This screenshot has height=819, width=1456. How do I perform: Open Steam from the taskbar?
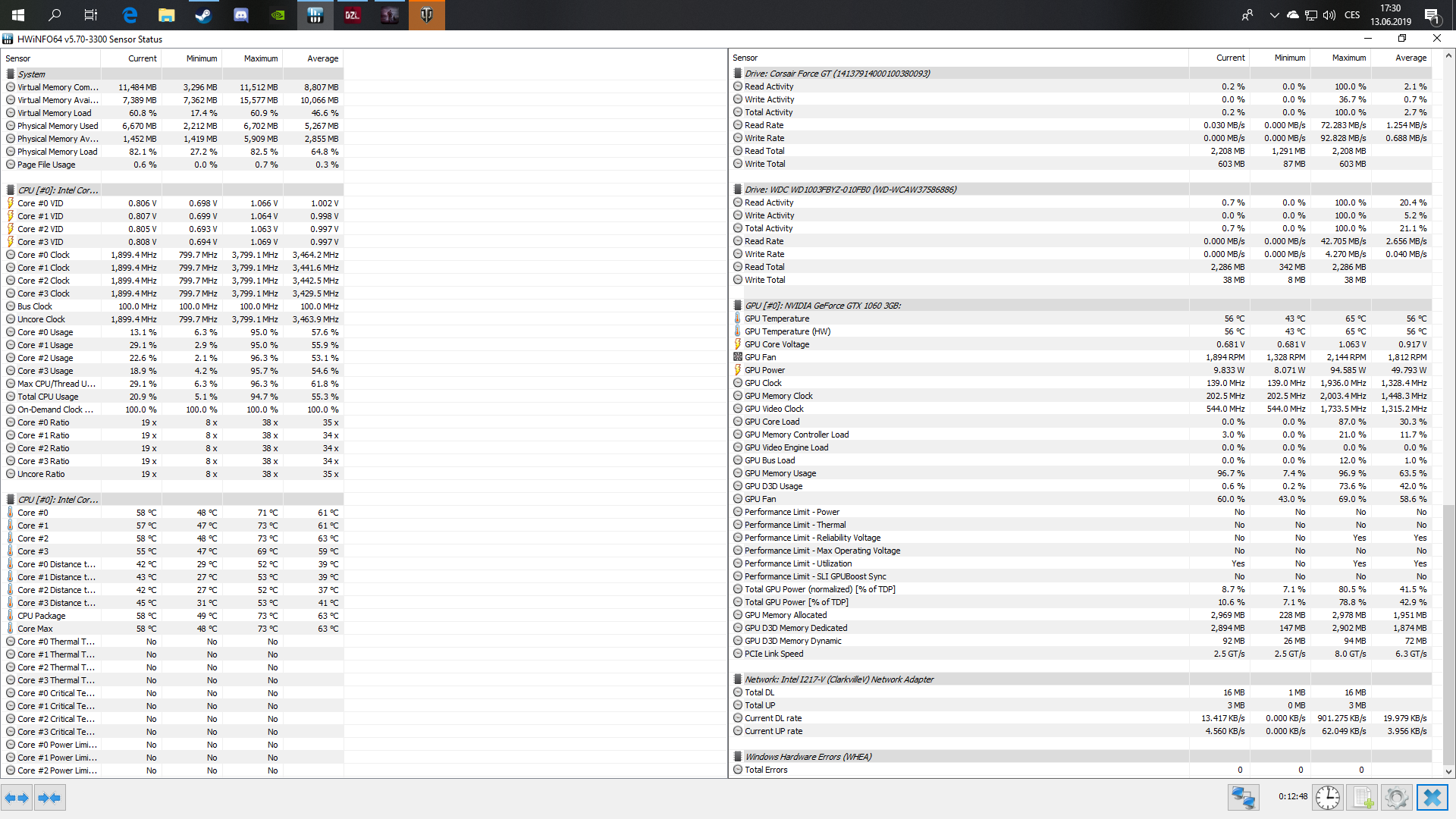tap(203, 15)
